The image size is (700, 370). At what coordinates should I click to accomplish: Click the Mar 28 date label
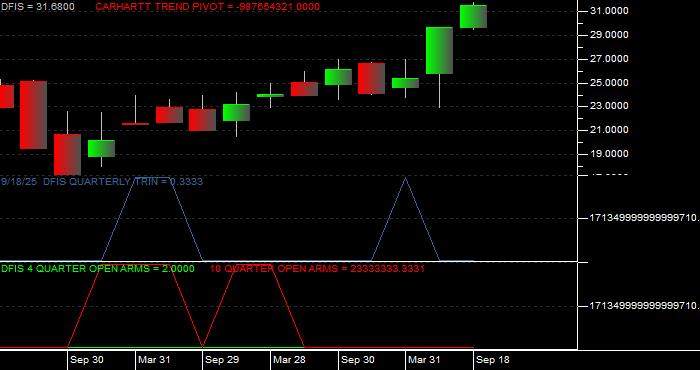289,360
